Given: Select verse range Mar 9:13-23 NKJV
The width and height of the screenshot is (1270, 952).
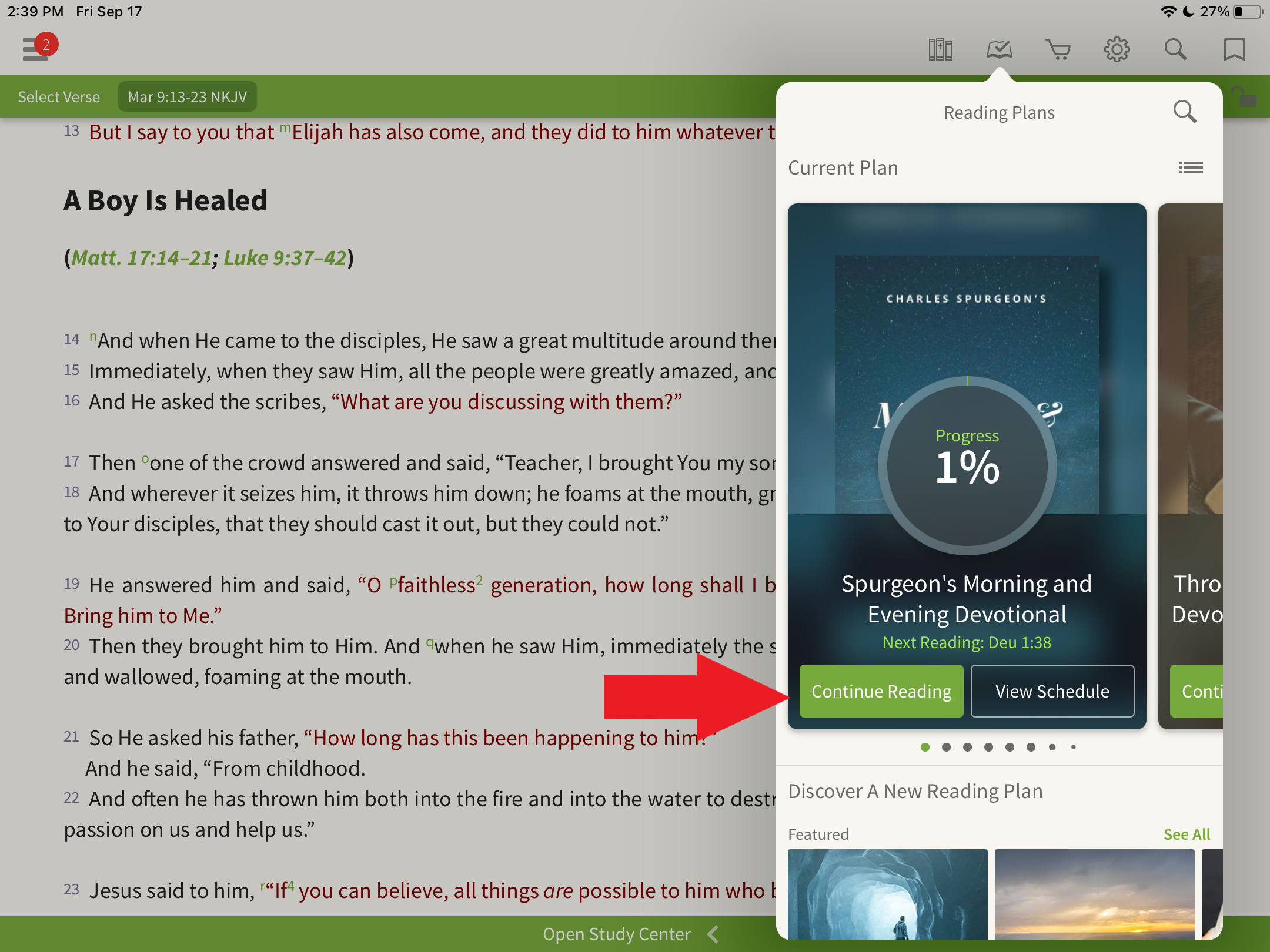Looking at the screenshot, I should [187, 96].
